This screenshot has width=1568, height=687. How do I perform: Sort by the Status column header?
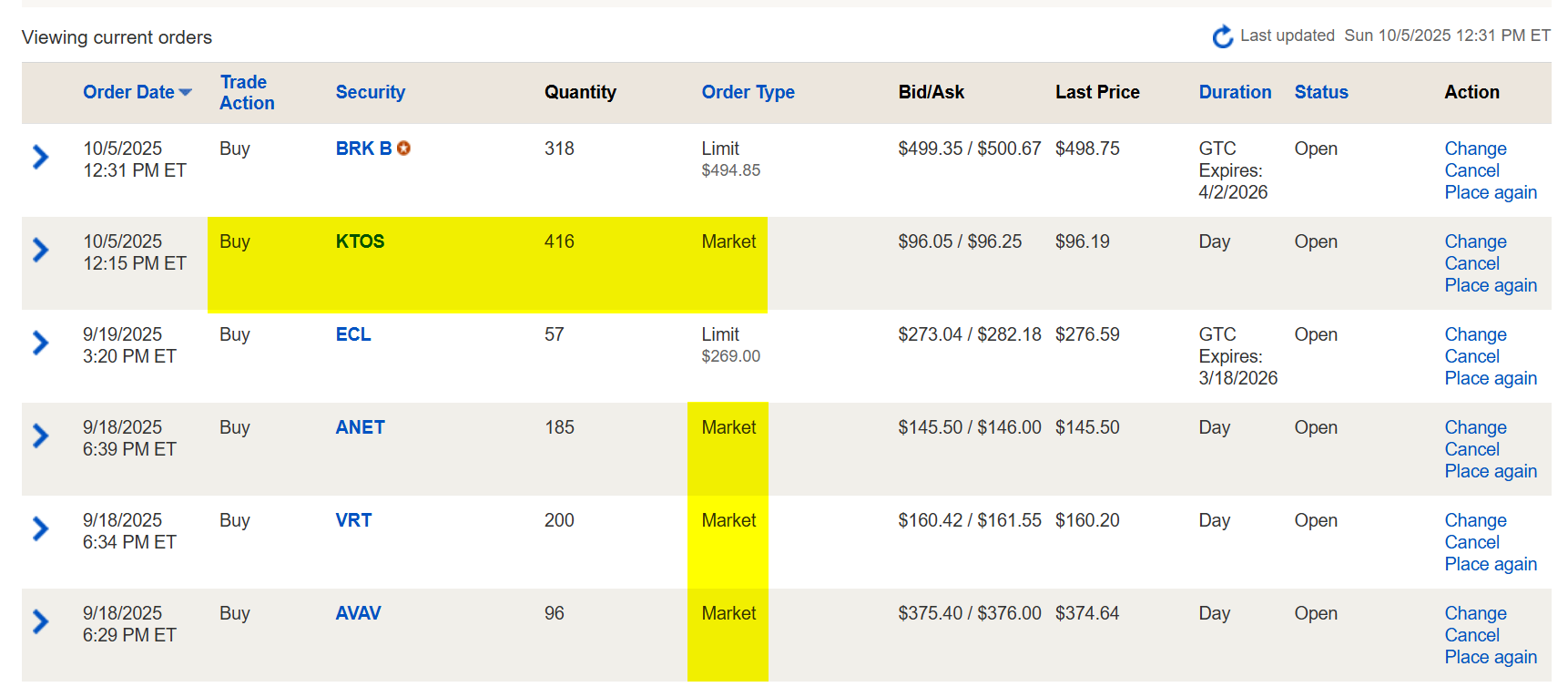tap(1320, 92)
